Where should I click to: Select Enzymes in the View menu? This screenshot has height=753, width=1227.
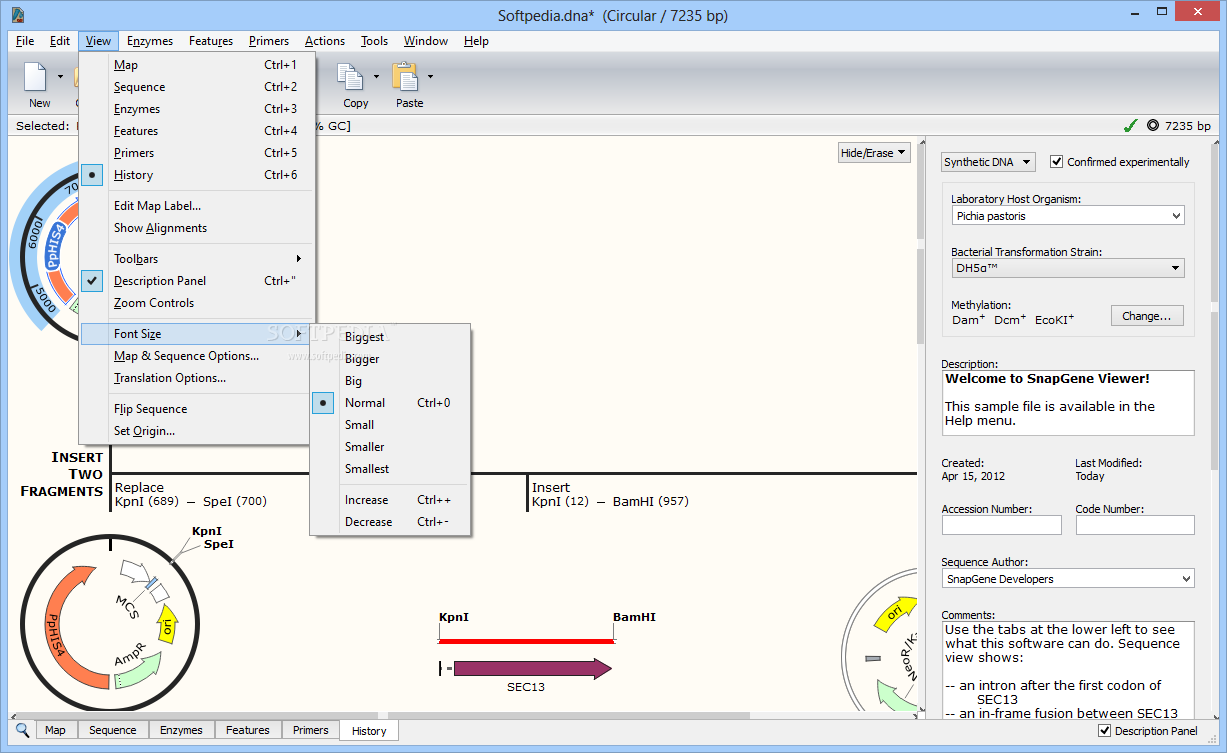tap(198, 109)
